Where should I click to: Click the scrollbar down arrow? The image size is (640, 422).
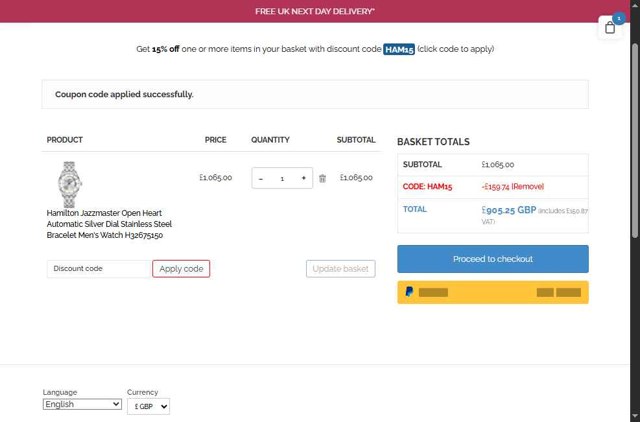pyautogui.click(x=635, y=418)
